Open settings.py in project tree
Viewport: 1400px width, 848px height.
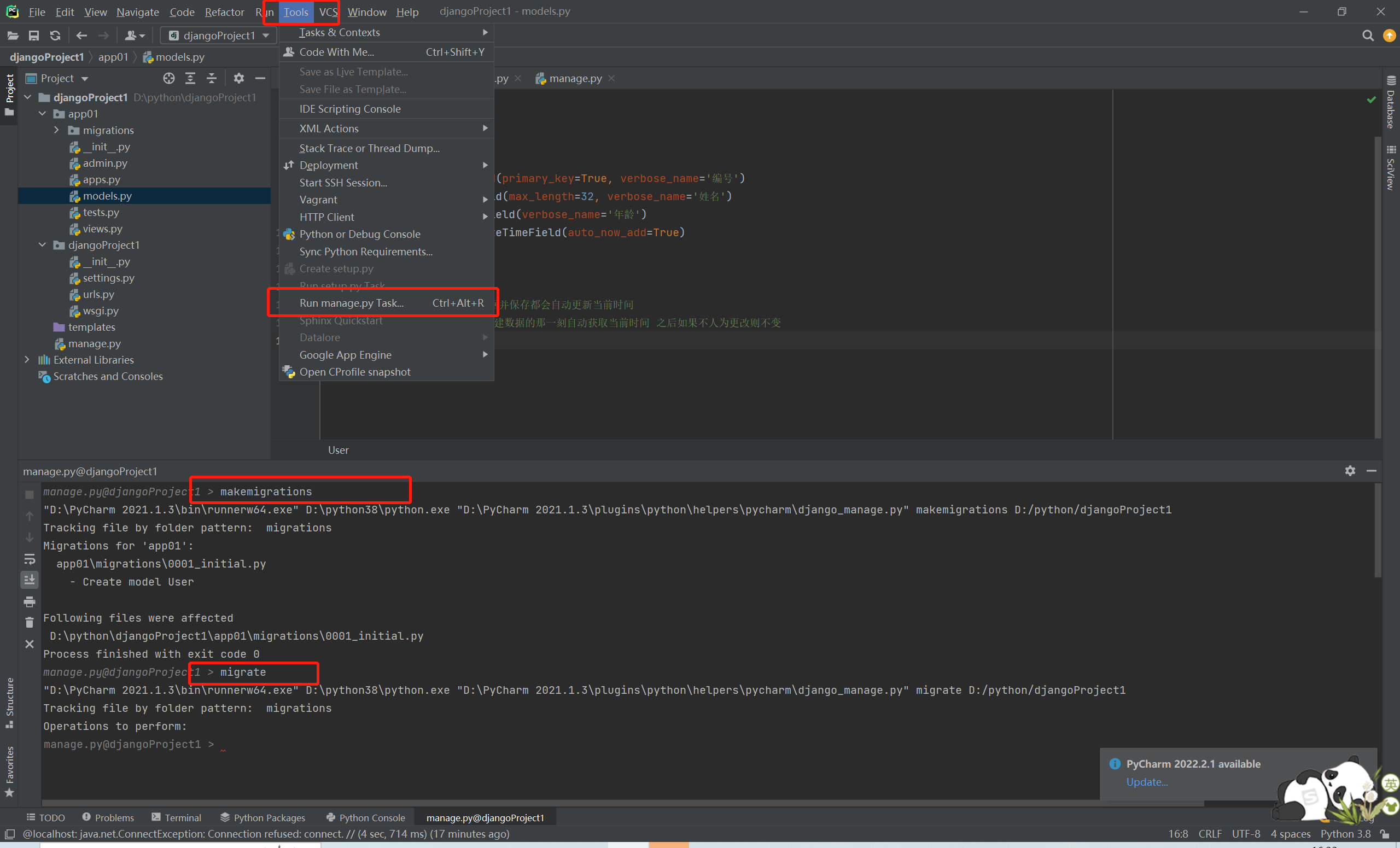tap(108, 278)
